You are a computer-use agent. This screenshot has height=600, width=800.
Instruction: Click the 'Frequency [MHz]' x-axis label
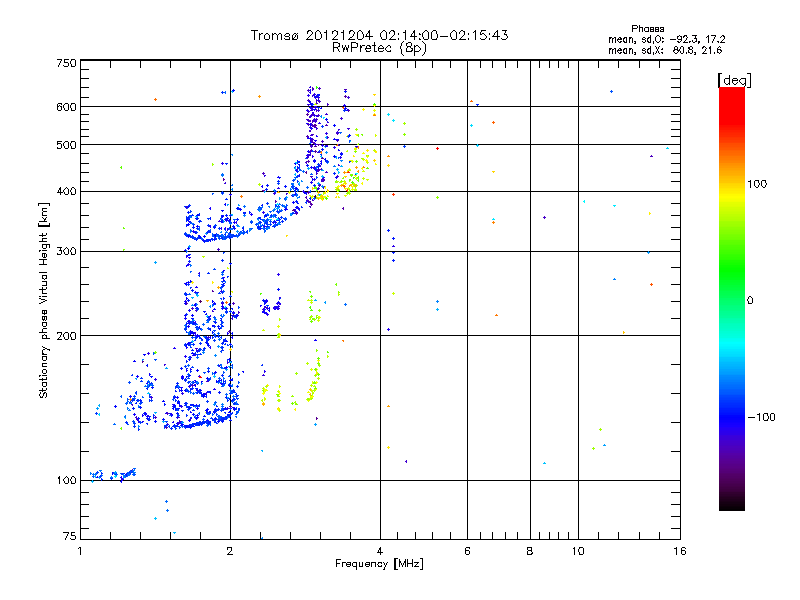point(379,564)
